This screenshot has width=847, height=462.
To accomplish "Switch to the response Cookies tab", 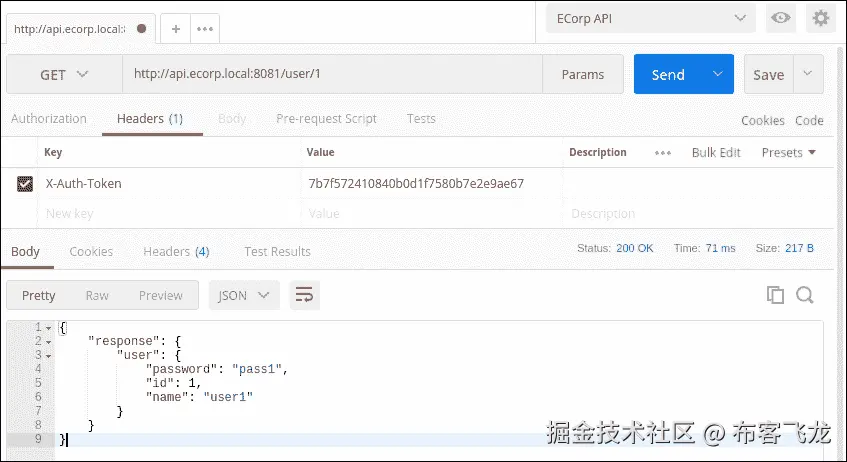I will point(91,251).
